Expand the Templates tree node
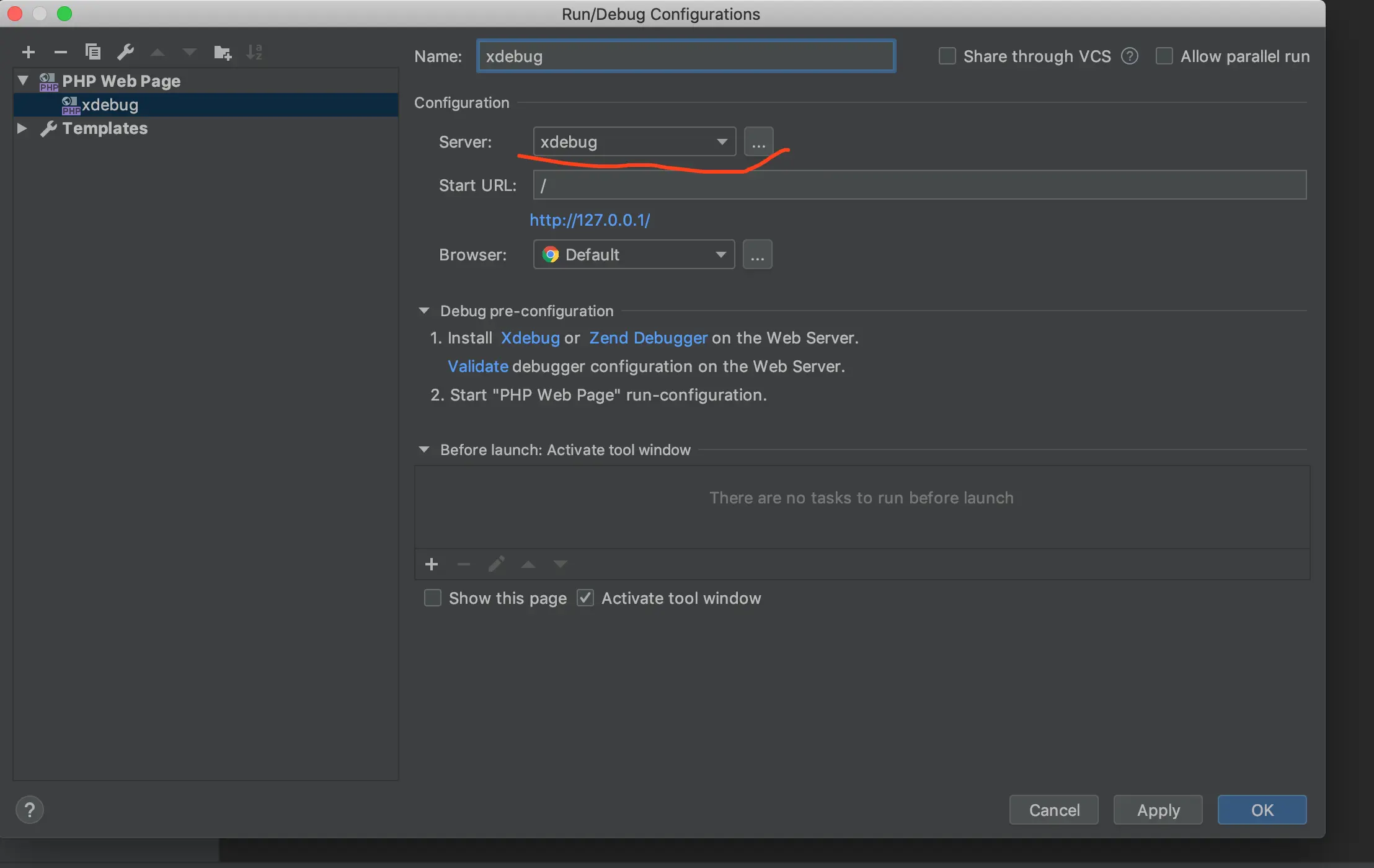The height and width of the screenshot is (868, 1374). click(x=22, y=128)
